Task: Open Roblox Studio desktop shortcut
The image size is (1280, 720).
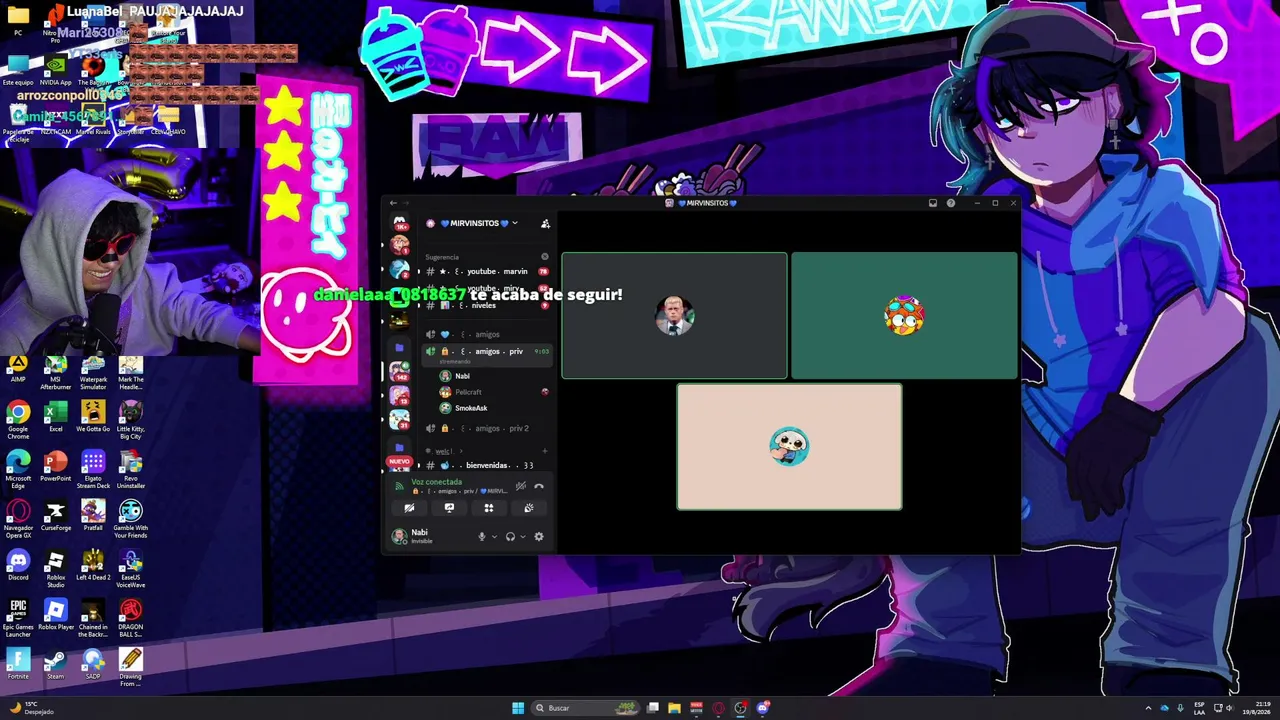Action: pyautogui.click(x=56, y=569)
